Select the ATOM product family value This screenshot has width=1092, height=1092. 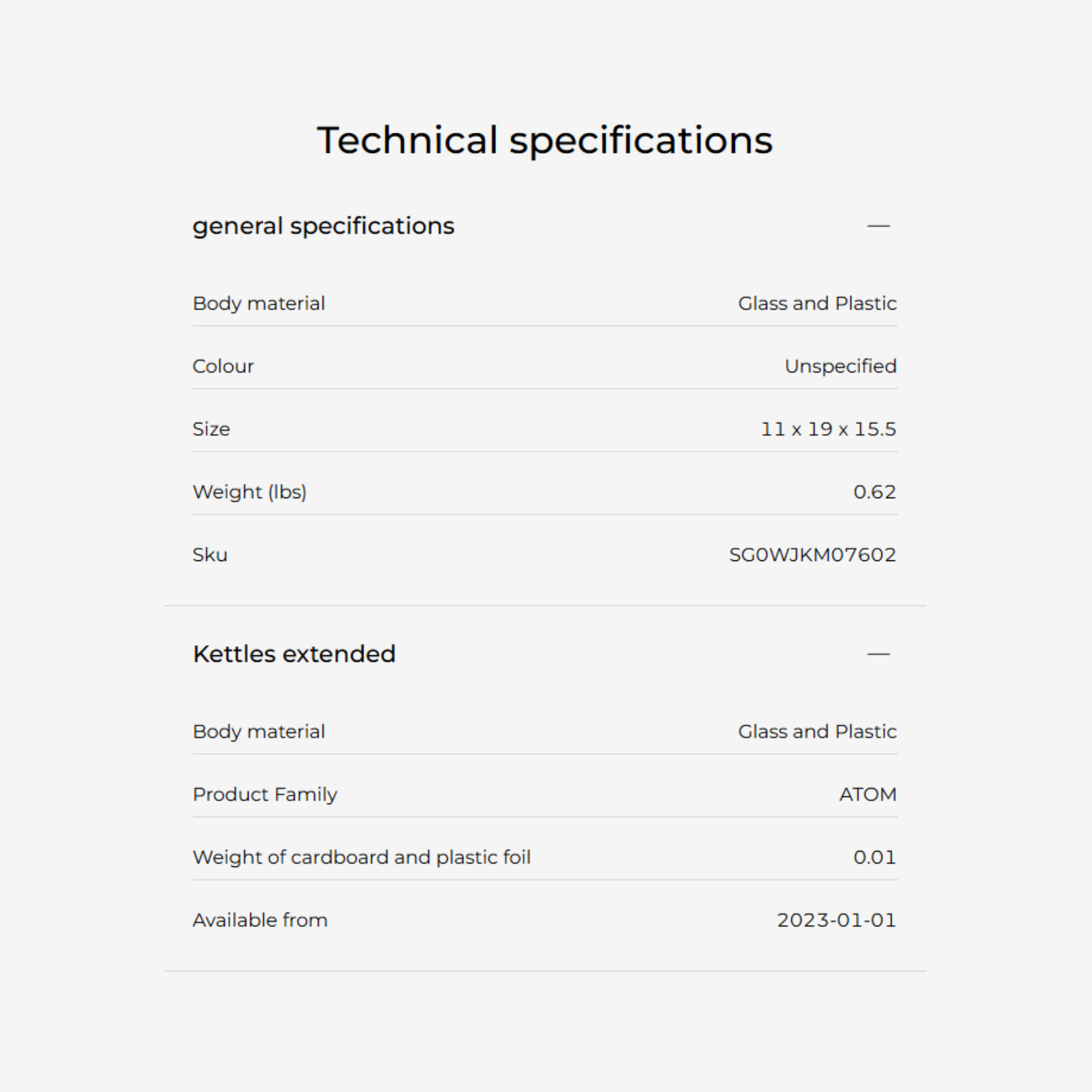868,794
